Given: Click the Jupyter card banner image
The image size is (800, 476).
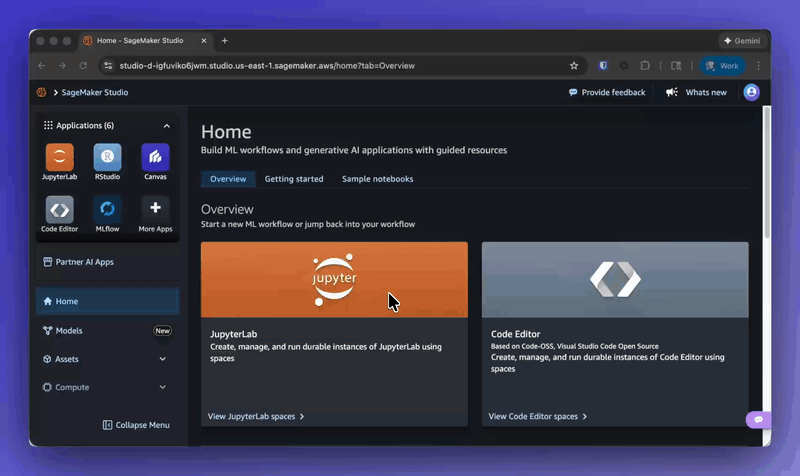Looking at the screenshot, I should [334, 280].
